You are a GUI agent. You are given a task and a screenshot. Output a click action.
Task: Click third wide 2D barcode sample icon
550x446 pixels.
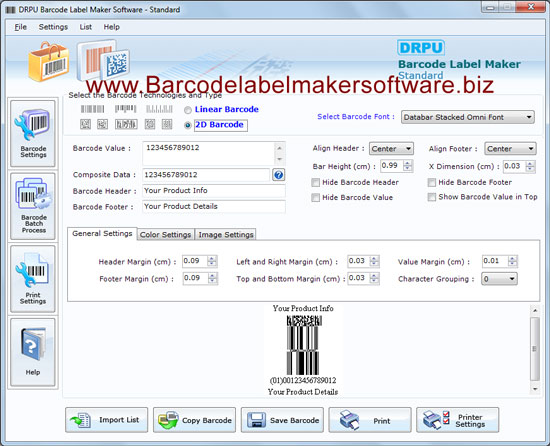126,124
